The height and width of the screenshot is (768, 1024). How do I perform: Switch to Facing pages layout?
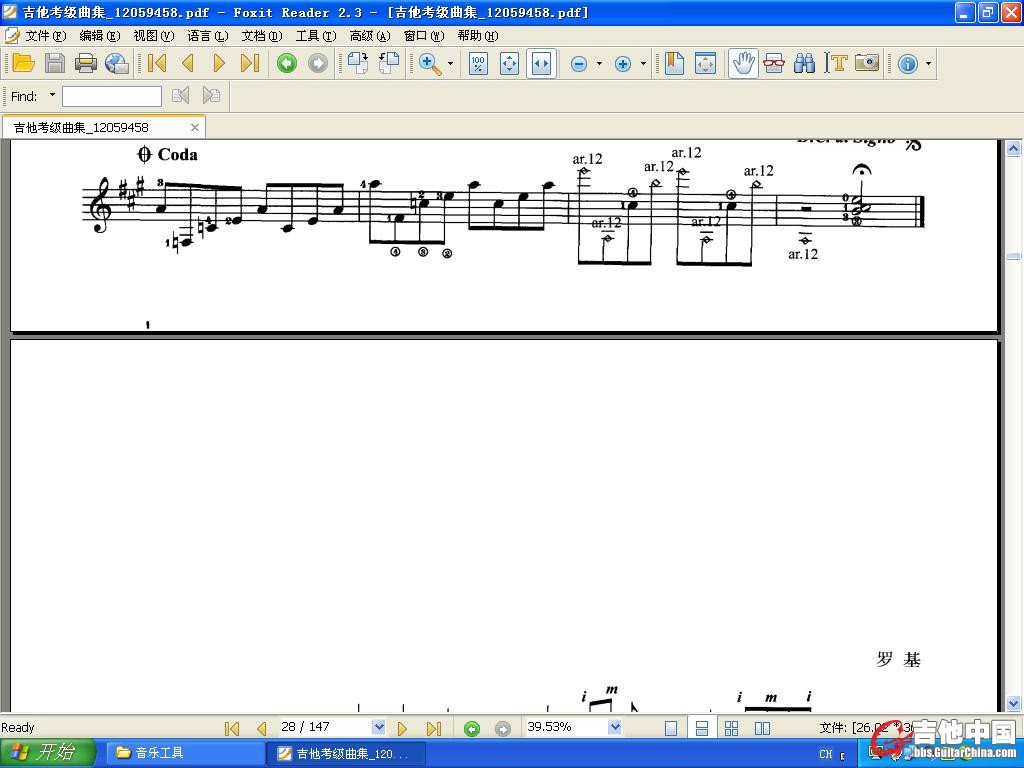tap(762, 728)
